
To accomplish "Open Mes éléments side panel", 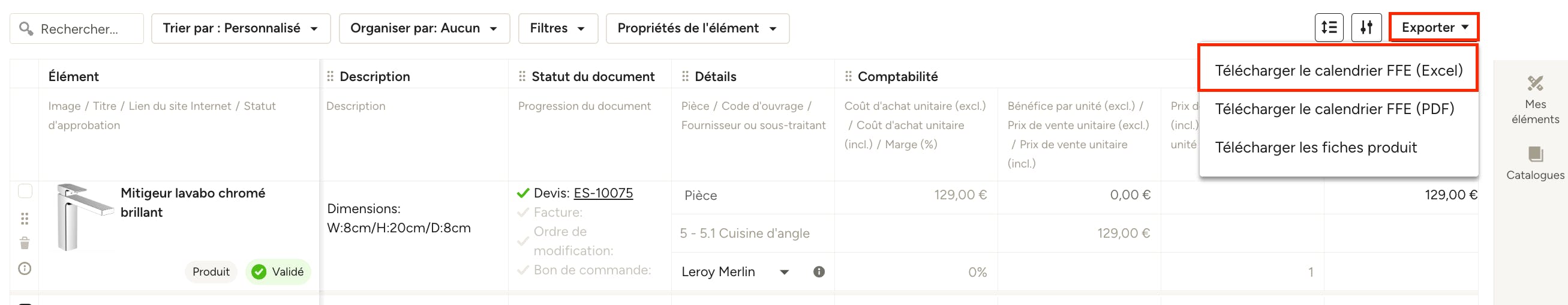I will point(1535,100).
